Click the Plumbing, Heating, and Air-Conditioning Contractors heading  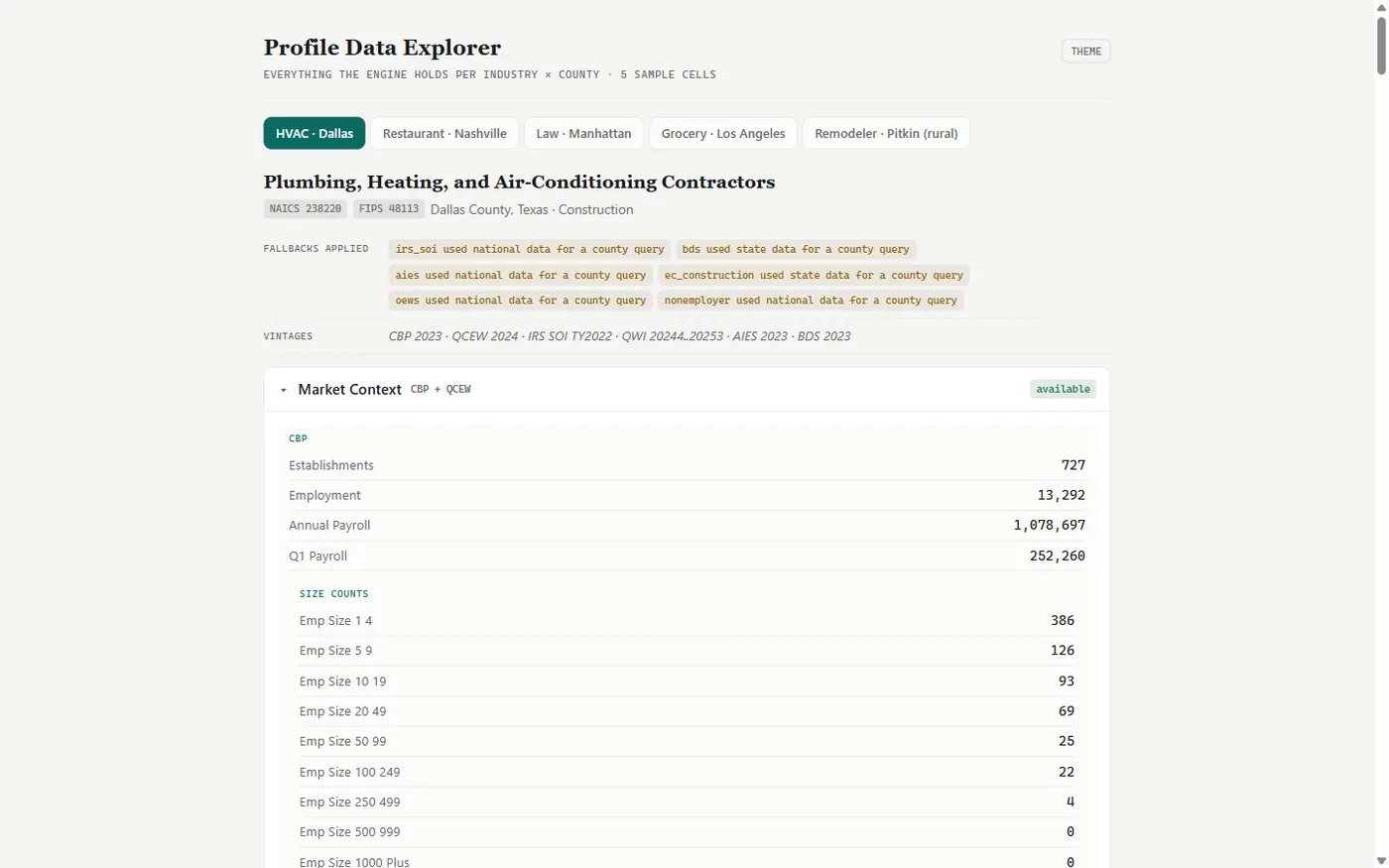519,182
